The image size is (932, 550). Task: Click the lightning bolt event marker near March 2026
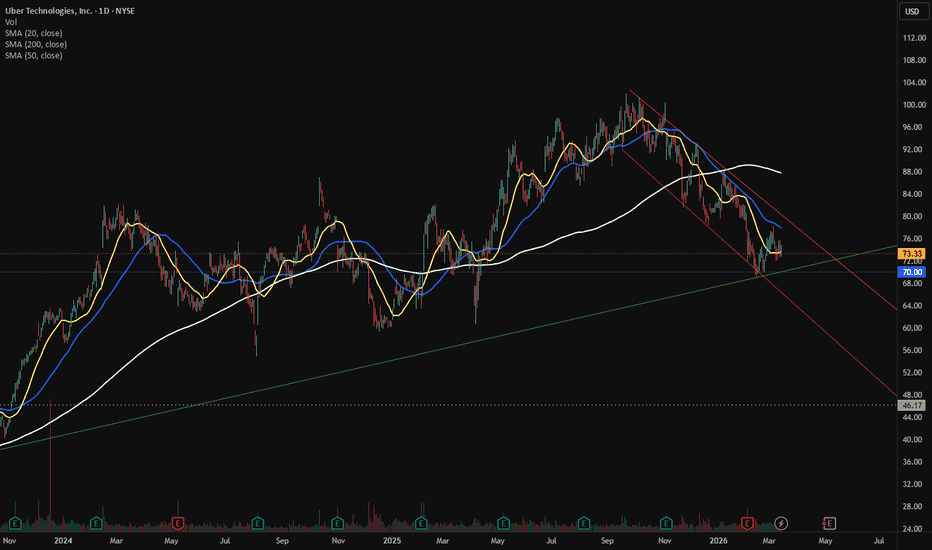781,522
